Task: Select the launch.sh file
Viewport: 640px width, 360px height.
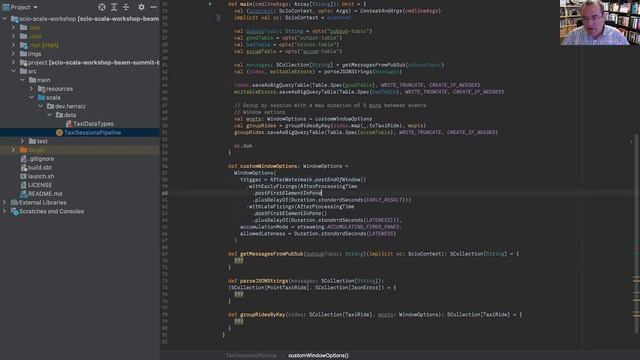Action: coord(41,176)
